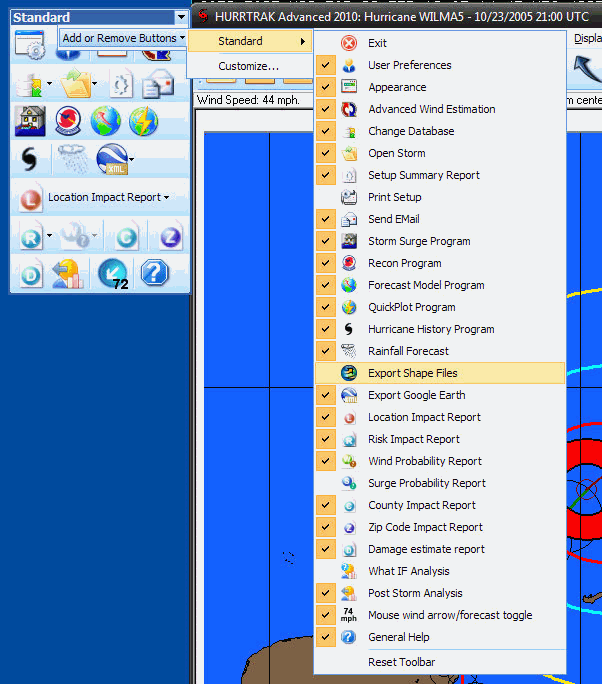Screen dimensions: 602x684
Task: Open the Send EMail envelope icon
Action: [x=158, y=83]
